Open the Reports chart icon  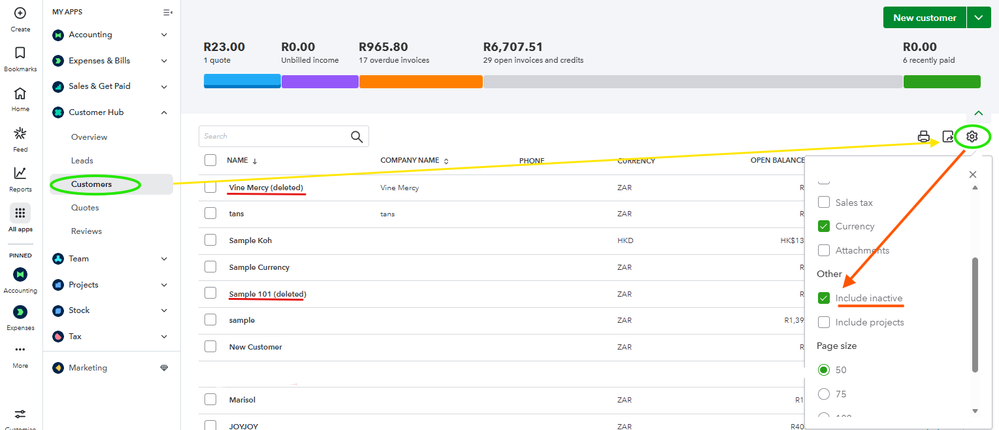coord(20,173)
